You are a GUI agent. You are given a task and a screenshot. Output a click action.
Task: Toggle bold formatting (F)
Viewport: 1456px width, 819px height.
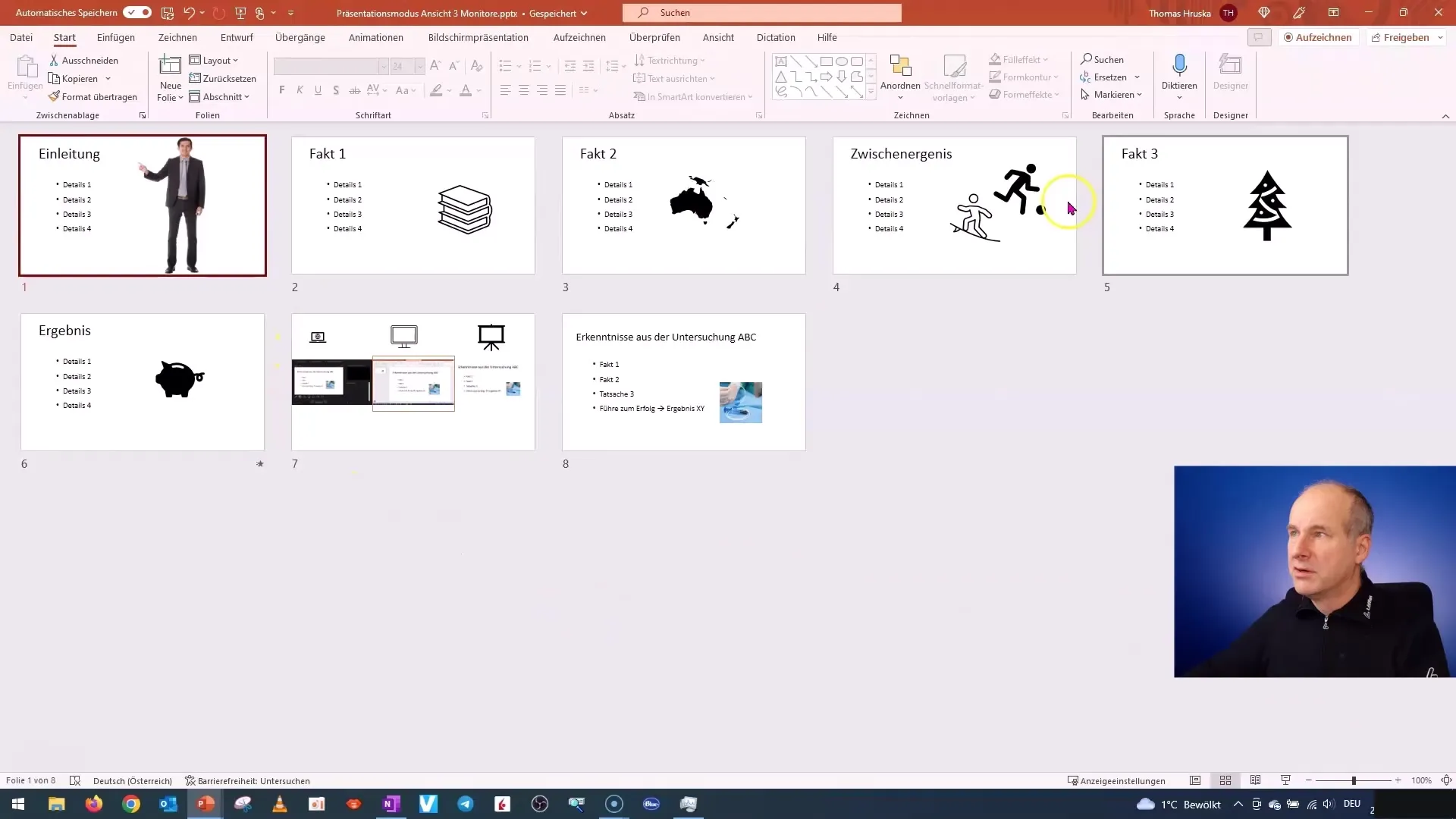[x=282, y=90]
